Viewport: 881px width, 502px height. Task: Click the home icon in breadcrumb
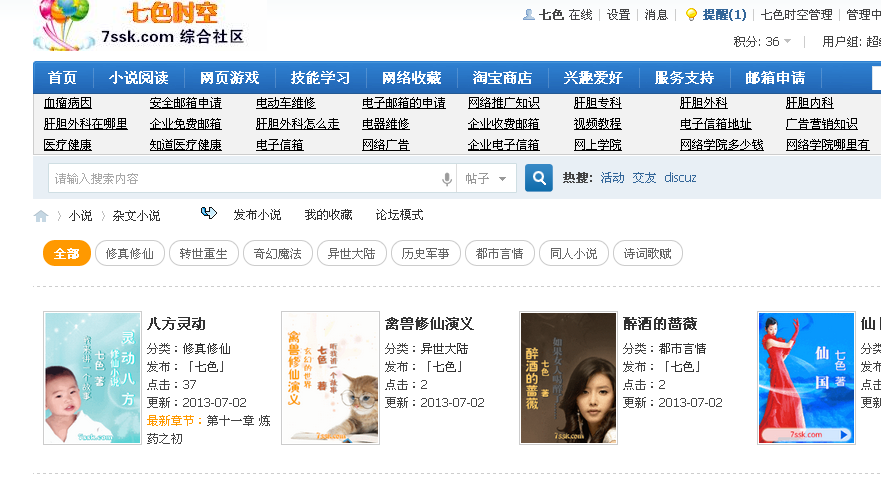point(41,216)
